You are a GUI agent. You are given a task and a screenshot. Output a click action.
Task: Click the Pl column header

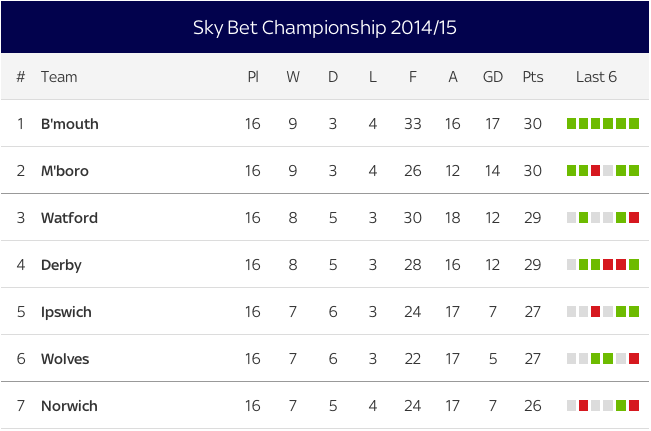click(x=252, y=77)
